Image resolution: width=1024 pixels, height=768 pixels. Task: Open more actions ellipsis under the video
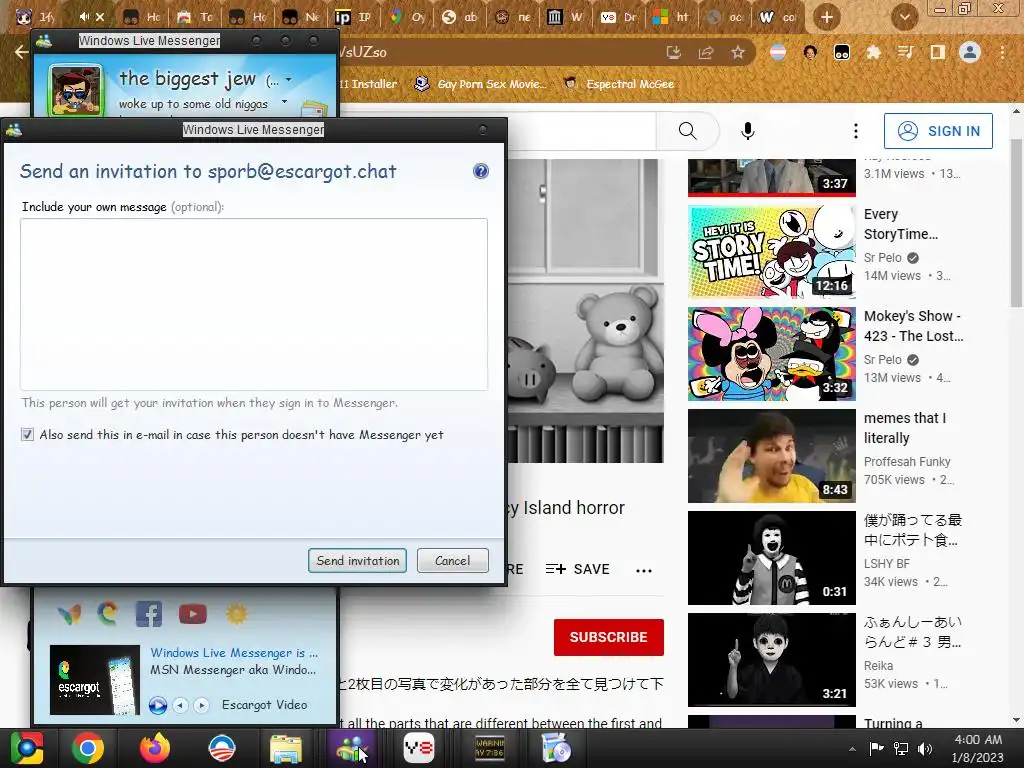pyautogui.click(x=644, y=570)
